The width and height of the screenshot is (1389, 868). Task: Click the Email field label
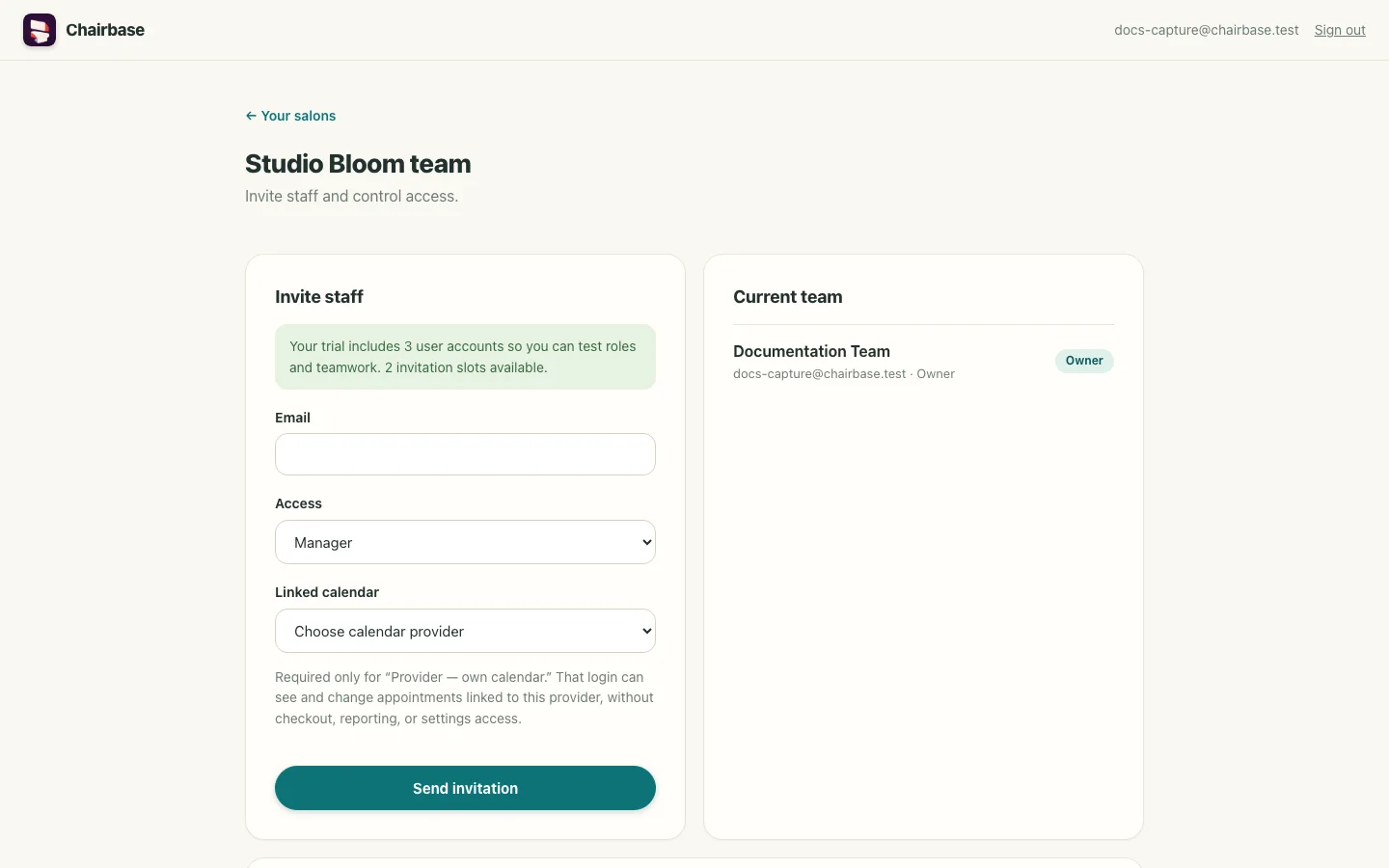292,418
